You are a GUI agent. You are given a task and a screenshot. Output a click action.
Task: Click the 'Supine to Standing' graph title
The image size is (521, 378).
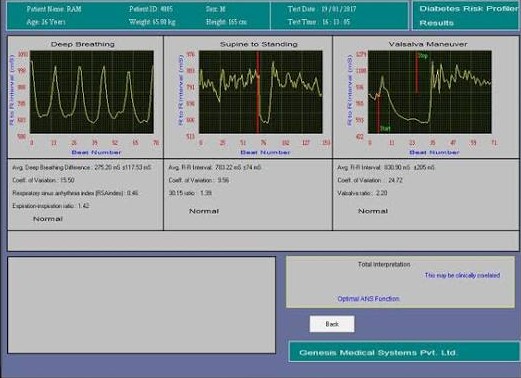click(259, 44)
